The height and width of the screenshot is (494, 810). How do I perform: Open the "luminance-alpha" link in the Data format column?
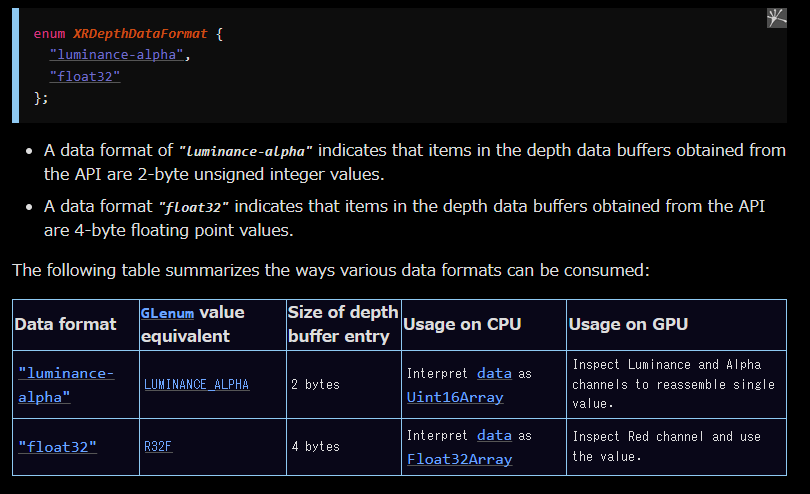tap(66, 385)
